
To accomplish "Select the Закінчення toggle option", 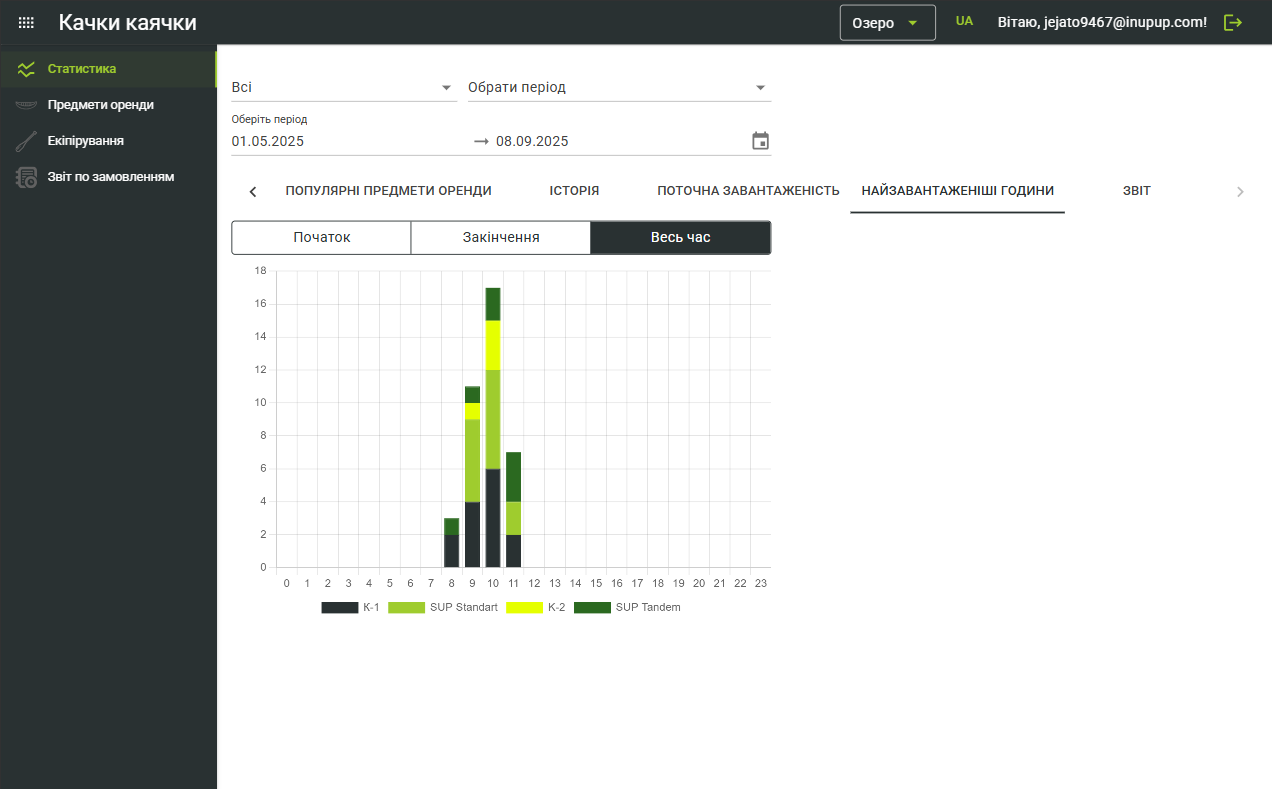I will (500, 238).
